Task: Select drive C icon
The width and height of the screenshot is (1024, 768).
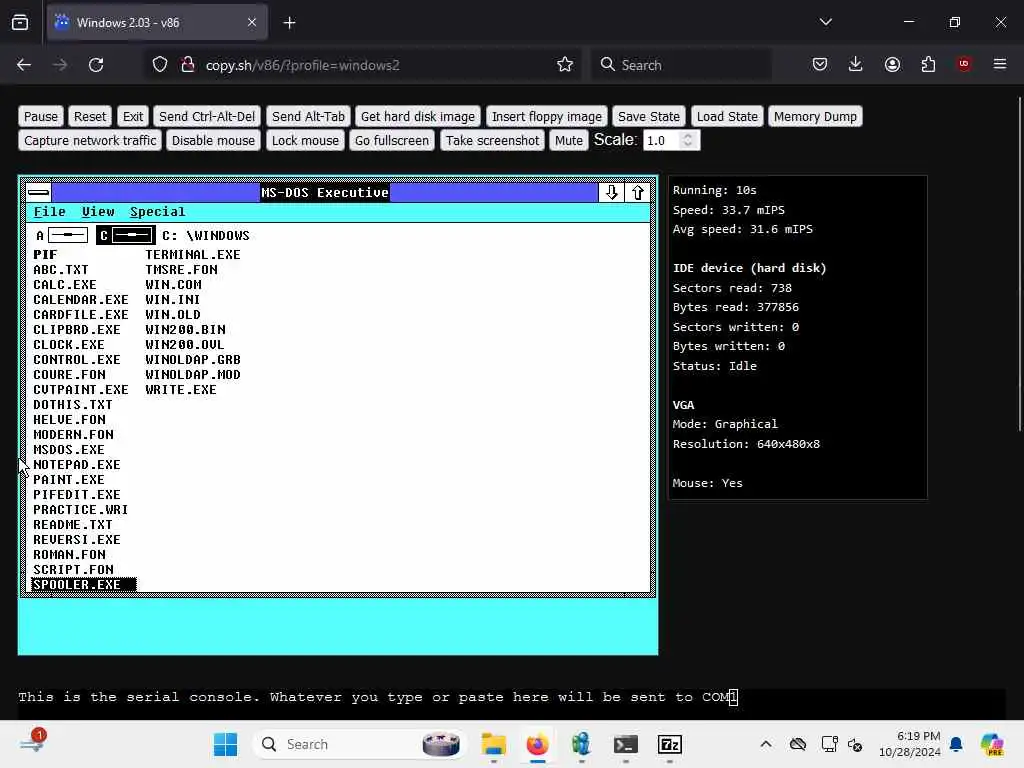Action: 126,235
